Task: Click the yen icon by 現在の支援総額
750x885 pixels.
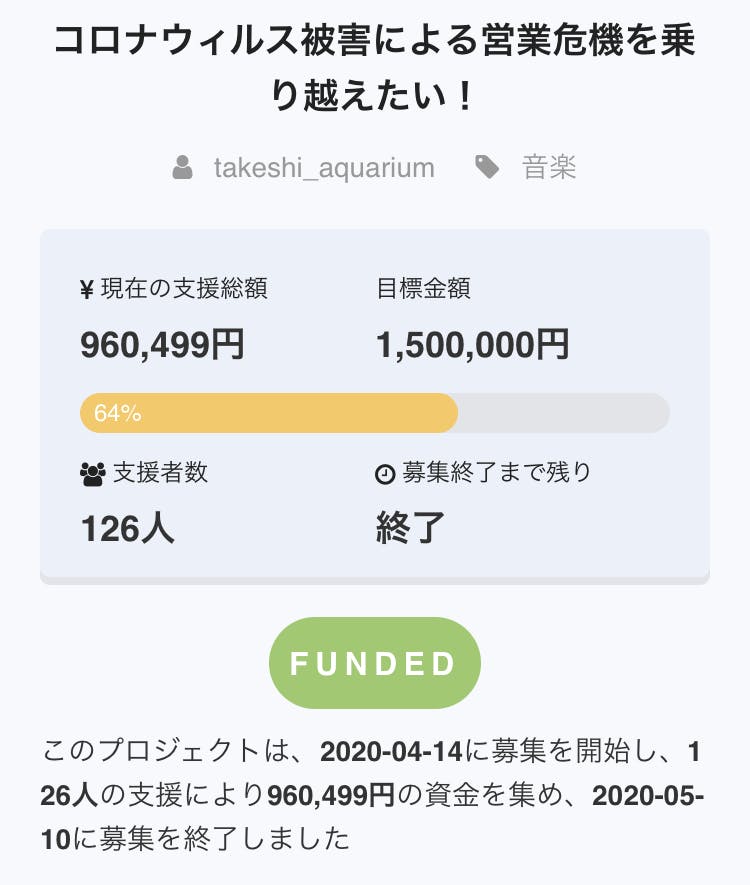Action: 87,291
